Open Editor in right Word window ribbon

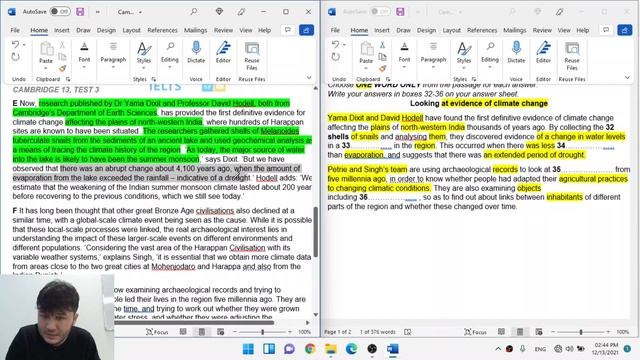[x=543, y=52]
